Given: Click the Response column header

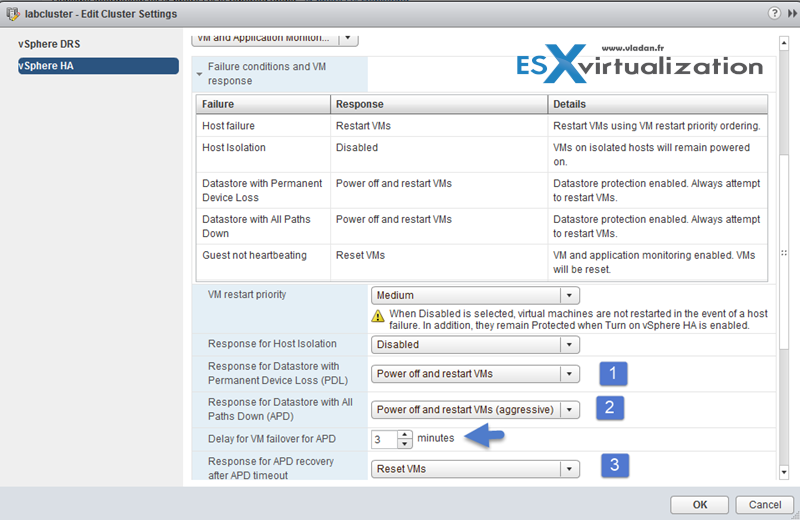Looking at the screenshot, I should (439, 104).
